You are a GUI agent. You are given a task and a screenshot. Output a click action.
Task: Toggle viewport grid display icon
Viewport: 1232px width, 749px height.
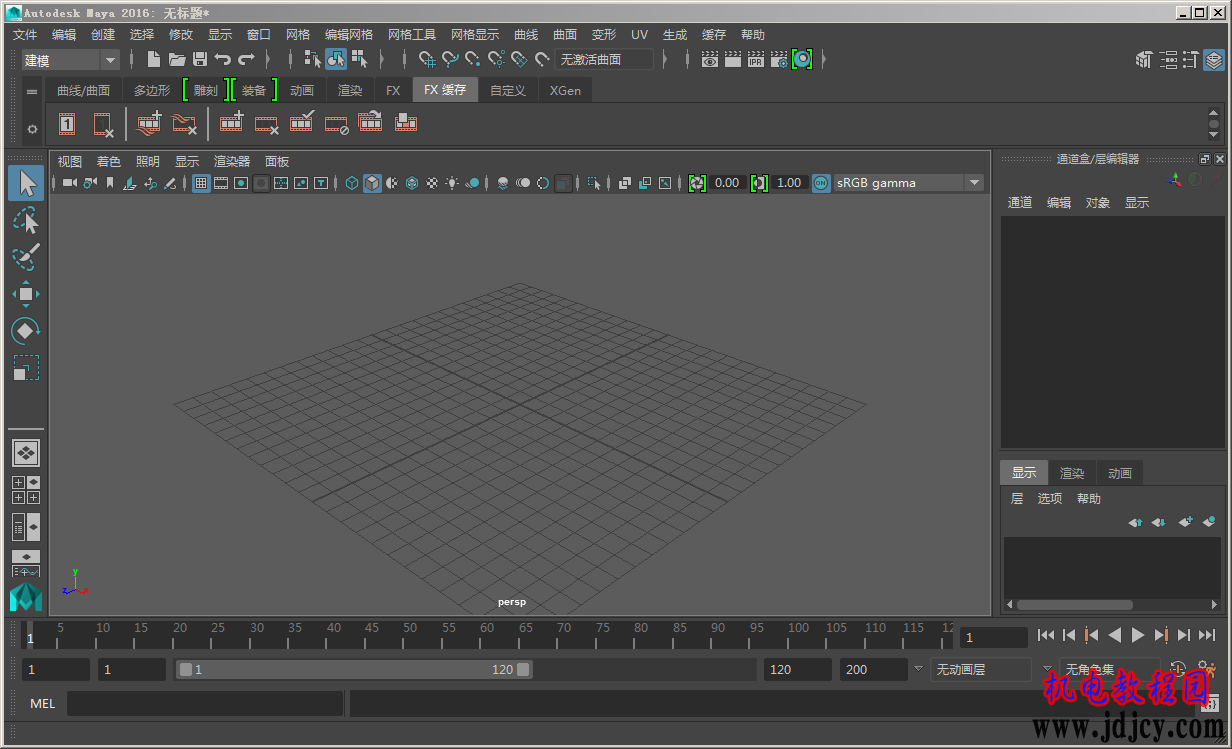pos(201,183)
